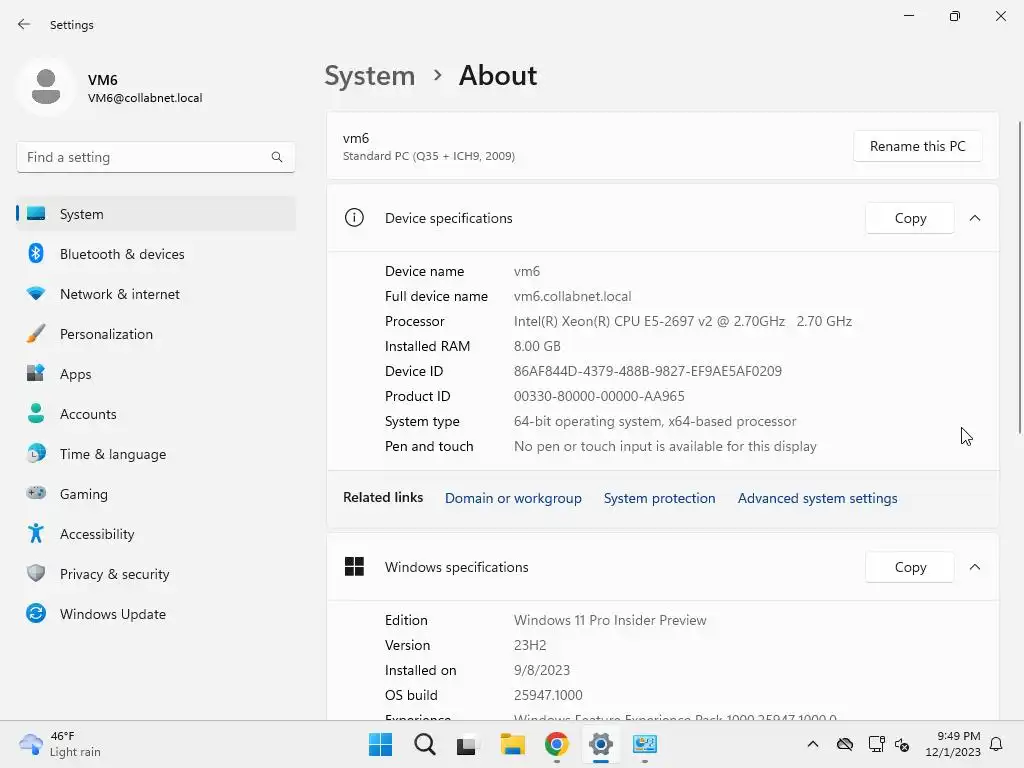
Task: Click the Pen and touch value text
Action: click(x=665, y=447)
